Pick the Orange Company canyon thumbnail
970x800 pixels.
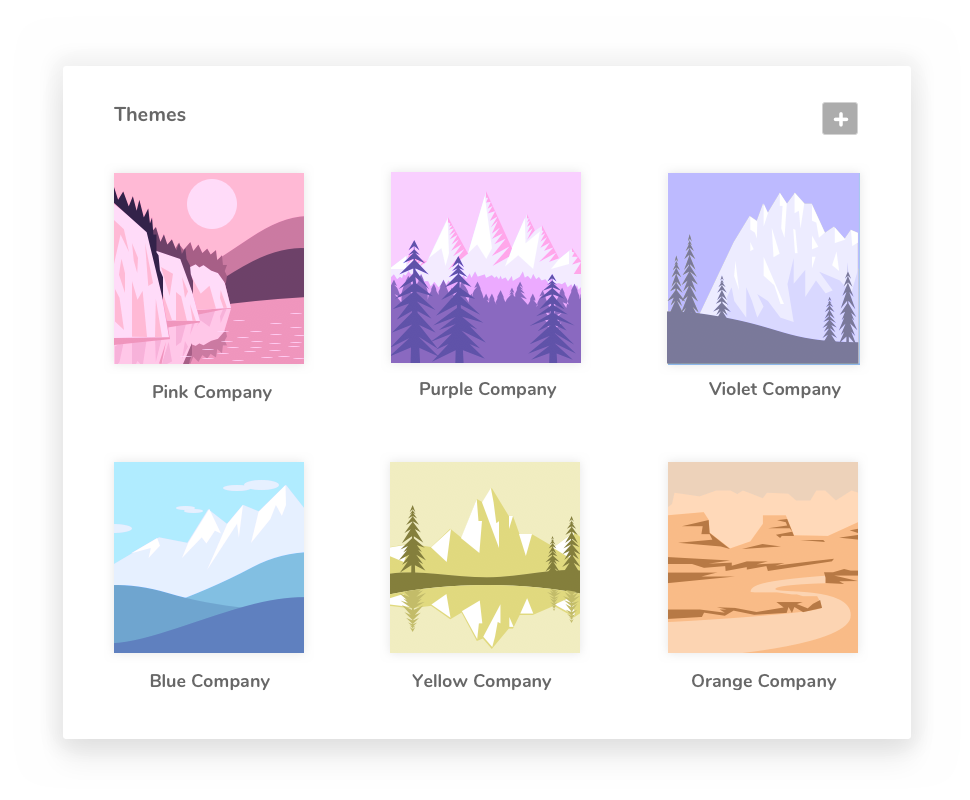pos(763,557)
